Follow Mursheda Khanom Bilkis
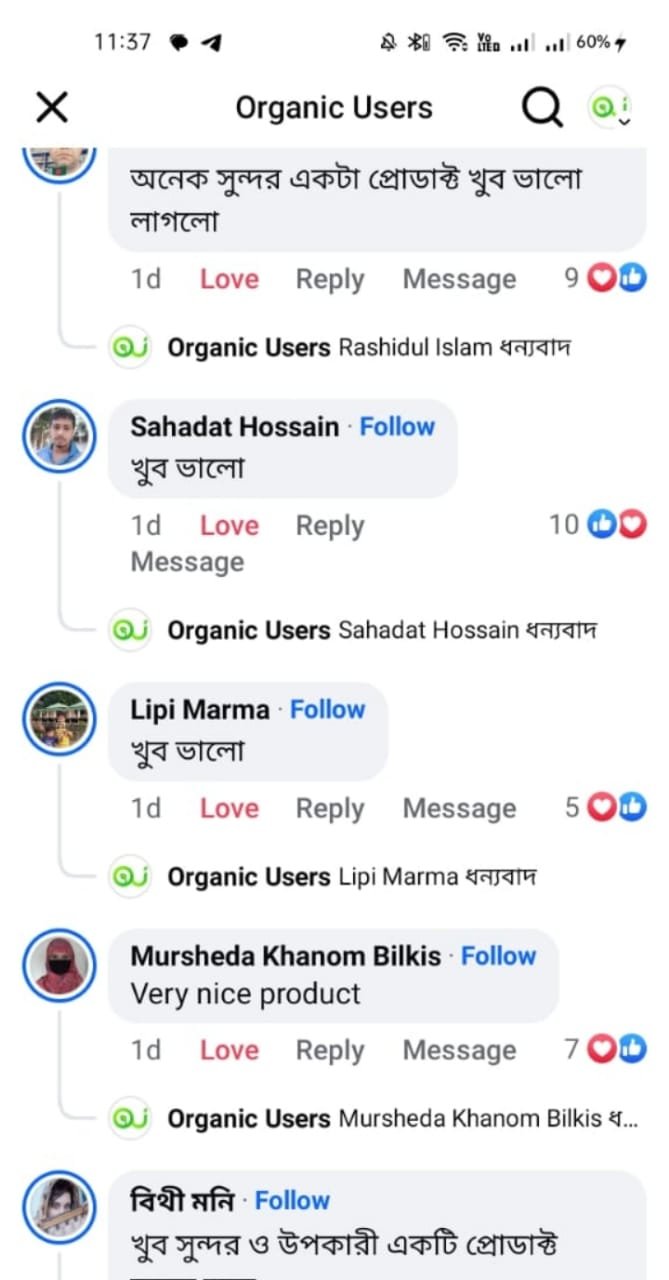Image resolution: width=669 pixels, height=1280 pixels. [498, 956]
